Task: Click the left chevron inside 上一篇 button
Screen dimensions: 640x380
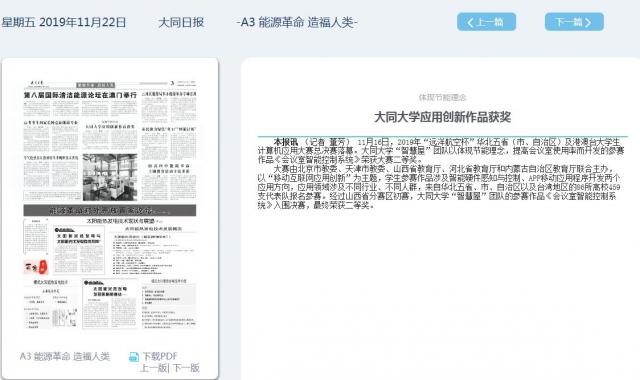Action: click(x=470, y=22)
